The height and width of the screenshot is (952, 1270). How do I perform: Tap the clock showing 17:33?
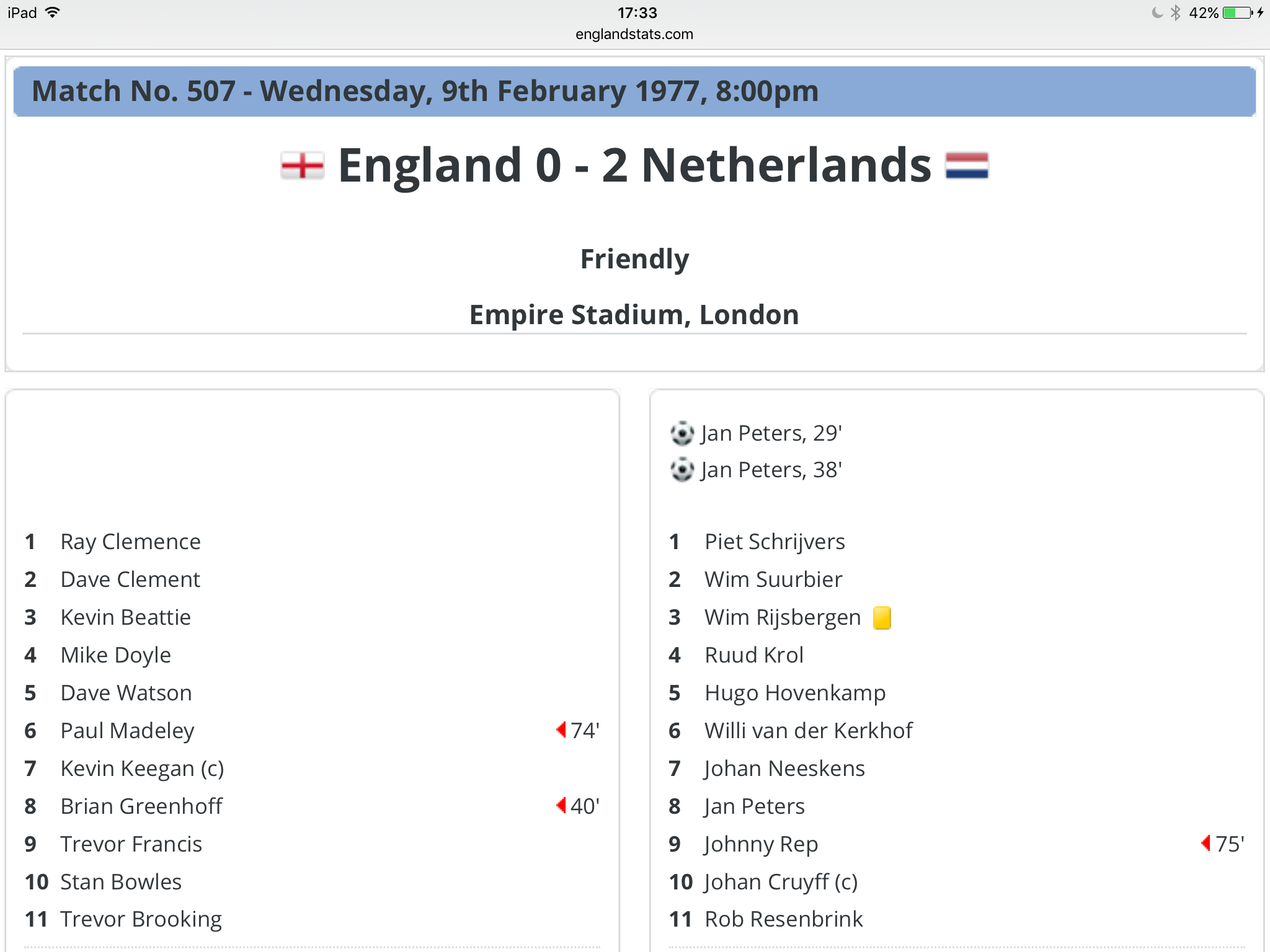tap(637, 12)
